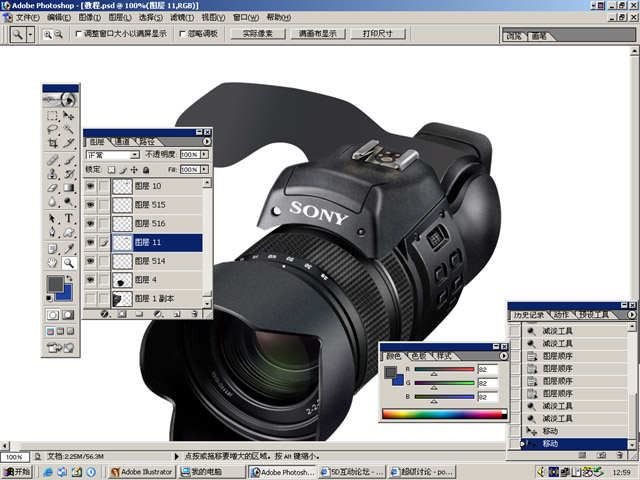Viewport: 640px width, 480px height.
Task: Hide layer 图层 4 eye icon
Action: click(90, 280)
